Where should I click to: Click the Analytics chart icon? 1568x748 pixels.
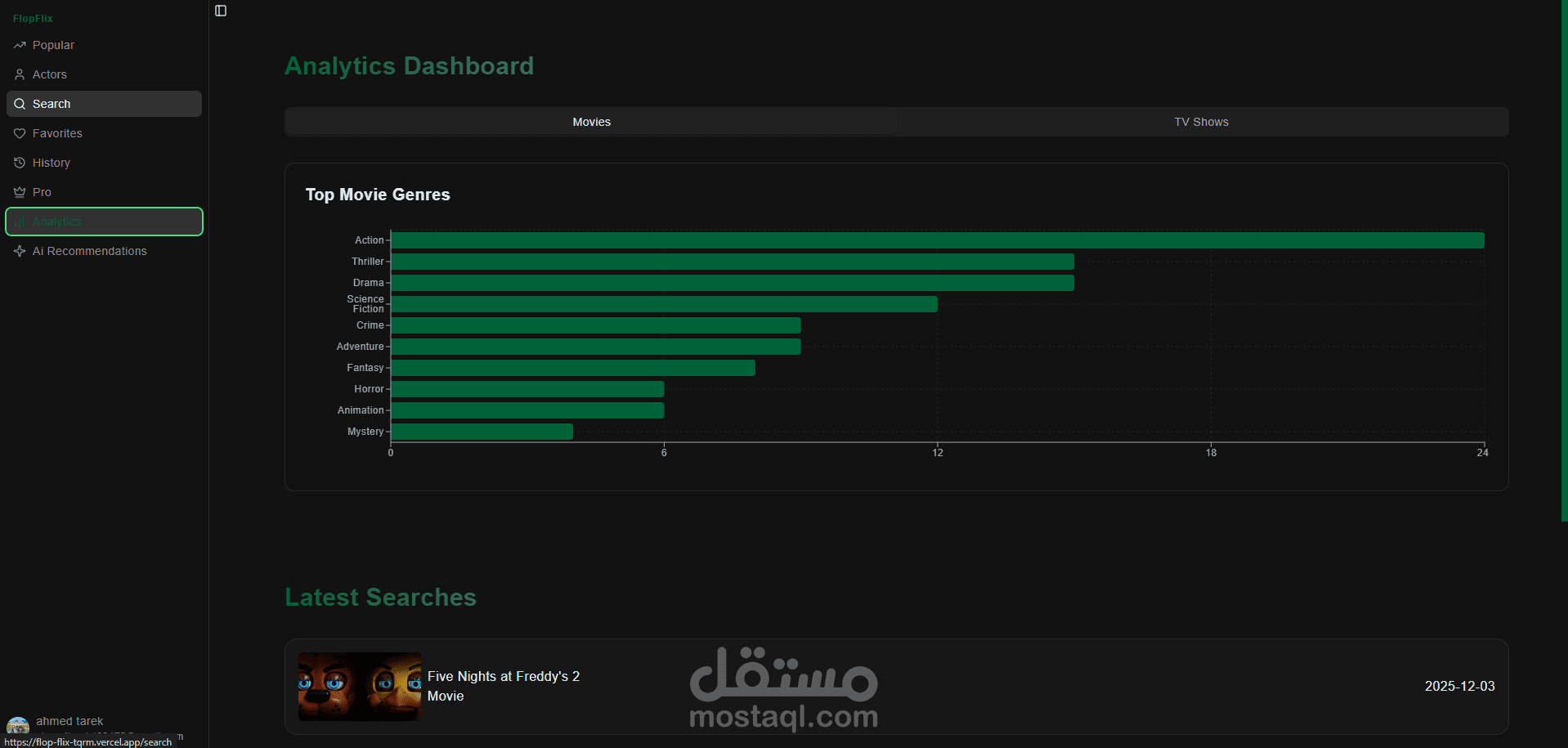pos(20,222)
